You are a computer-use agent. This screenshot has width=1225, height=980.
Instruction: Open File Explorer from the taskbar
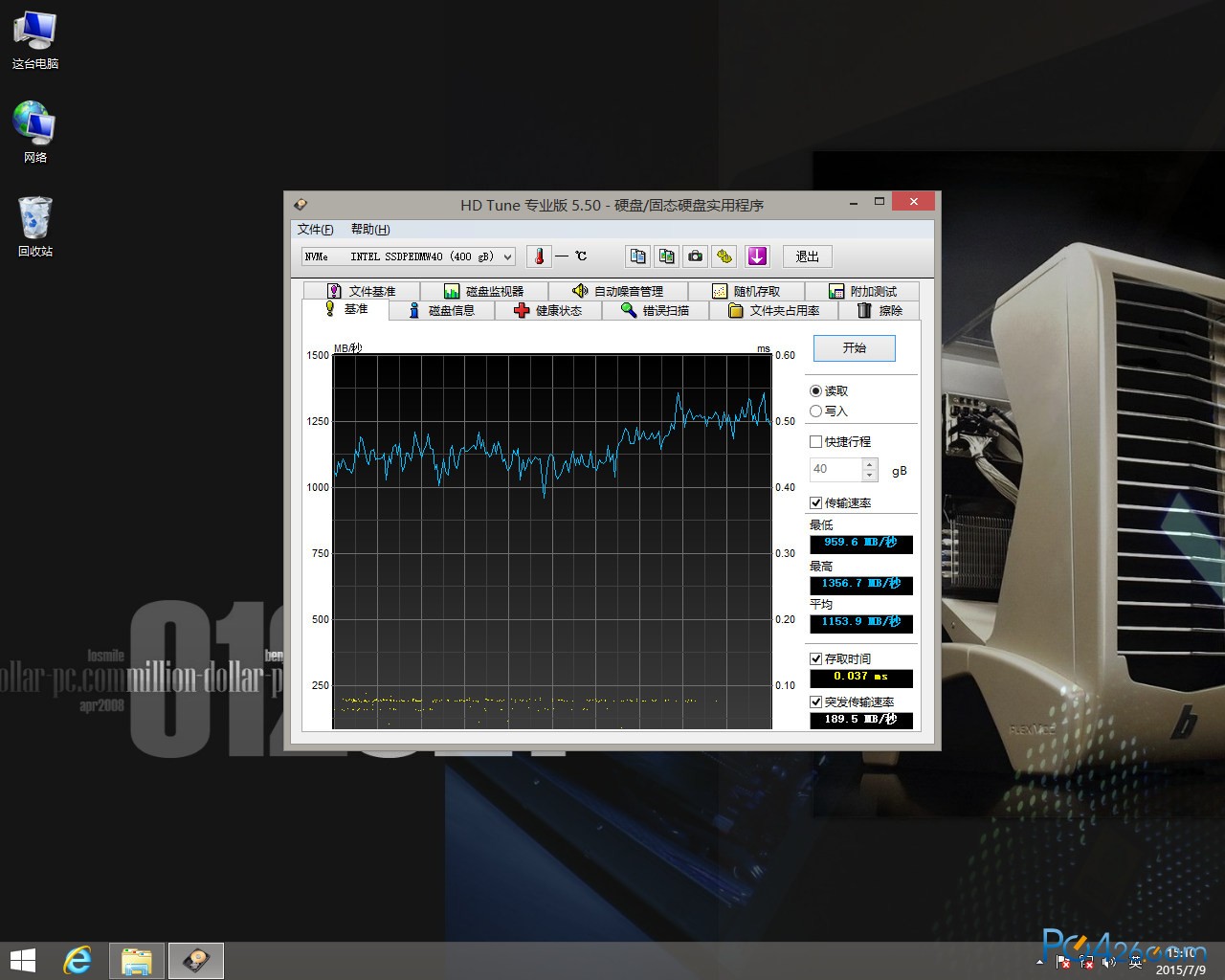[x=137, y=960]
